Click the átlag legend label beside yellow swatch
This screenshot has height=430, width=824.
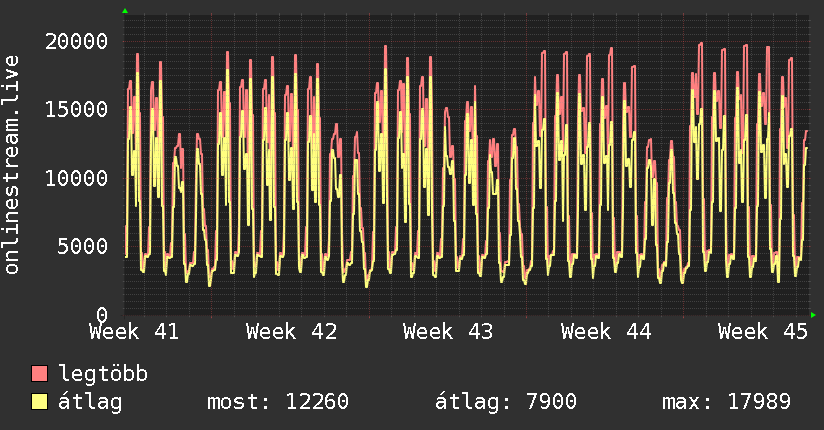(90, 402)
